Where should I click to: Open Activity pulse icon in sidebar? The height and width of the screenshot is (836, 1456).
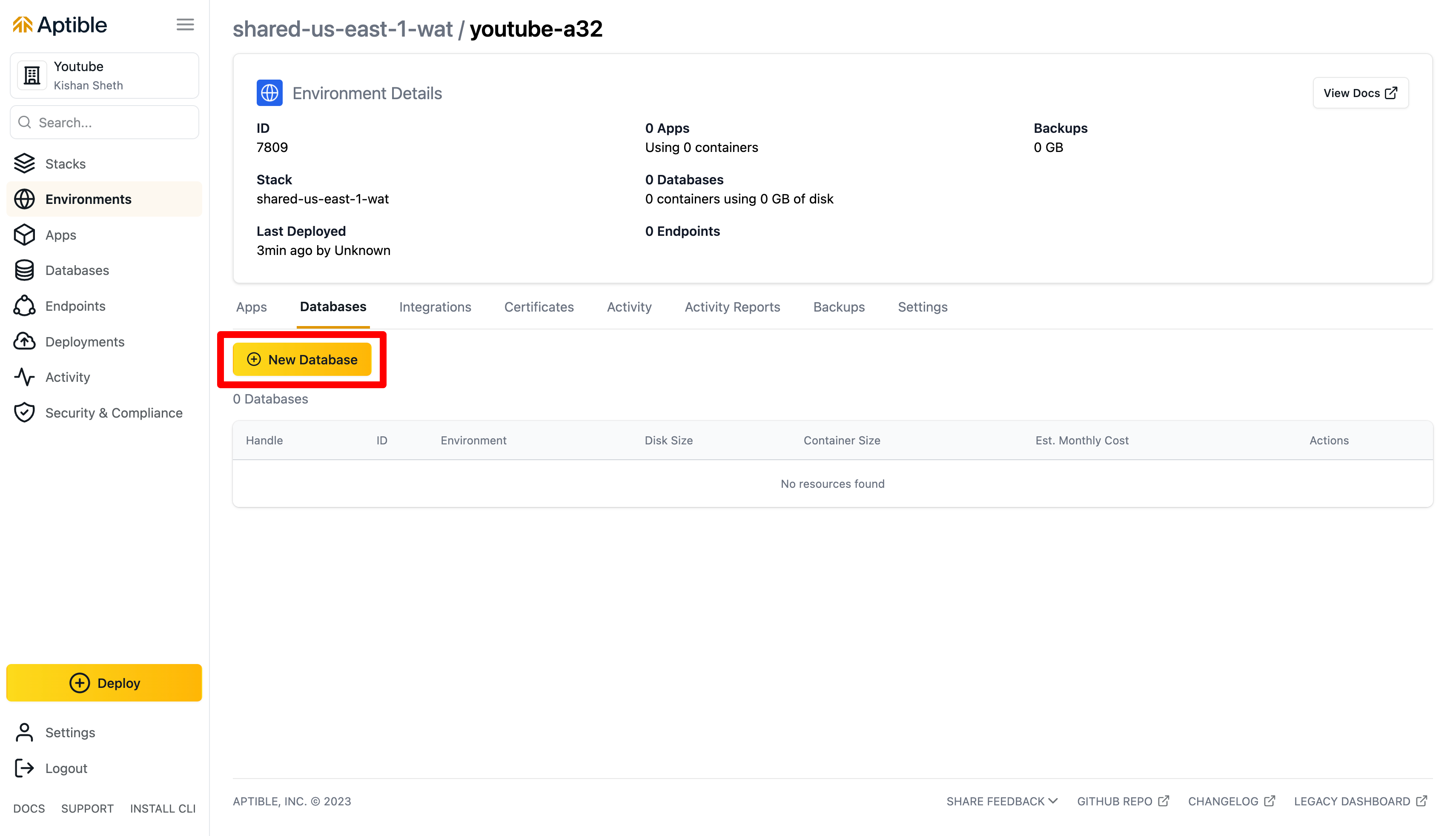pos(24,377)
